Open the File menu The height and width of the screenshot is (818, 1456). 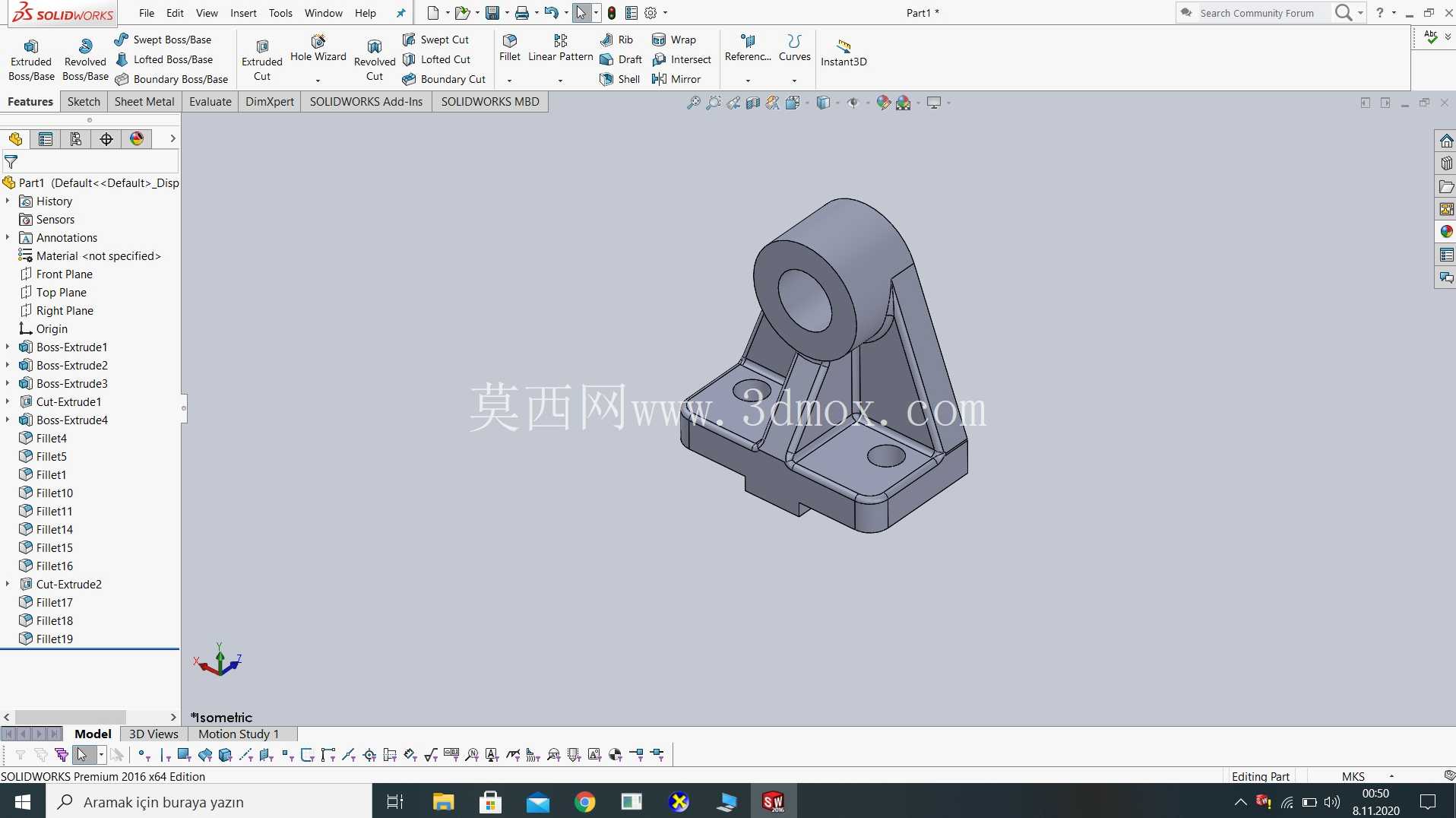(x=147, y=13)
